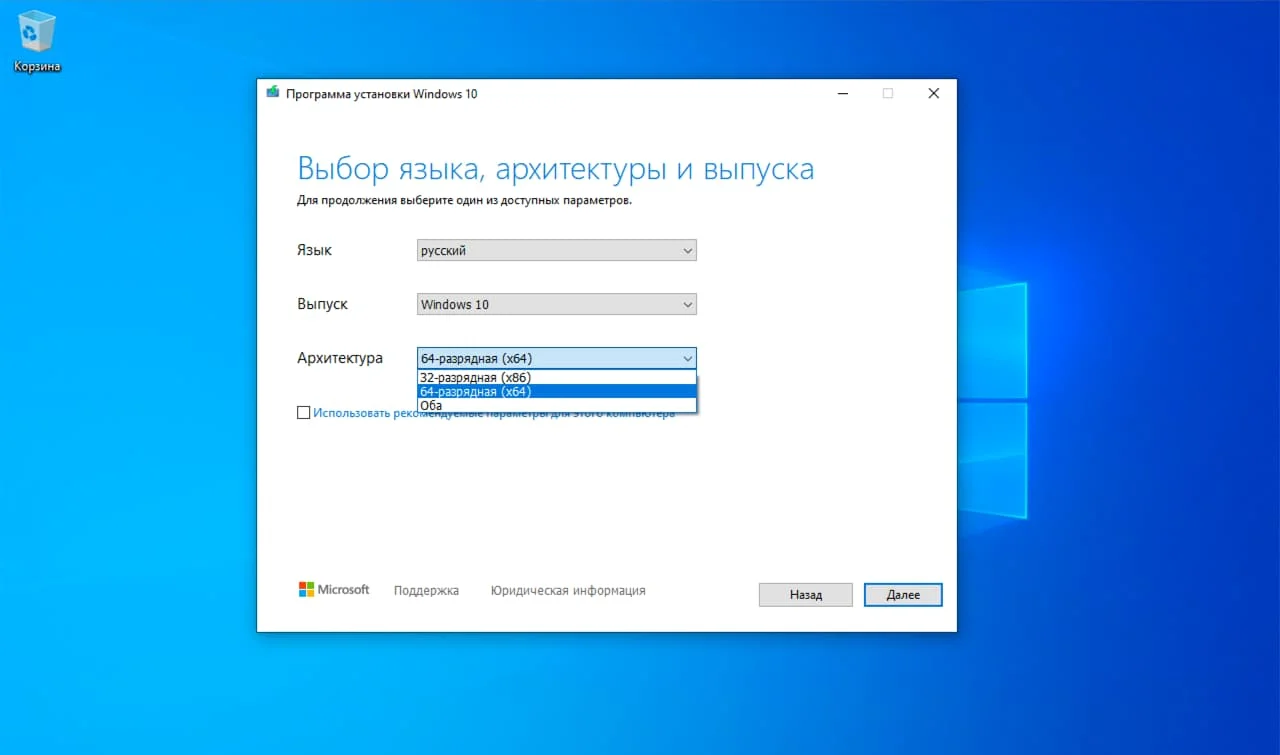This screenshot has height=755, width=1280.
Task: Open the Поддержка link
Action: coord(426,591)
